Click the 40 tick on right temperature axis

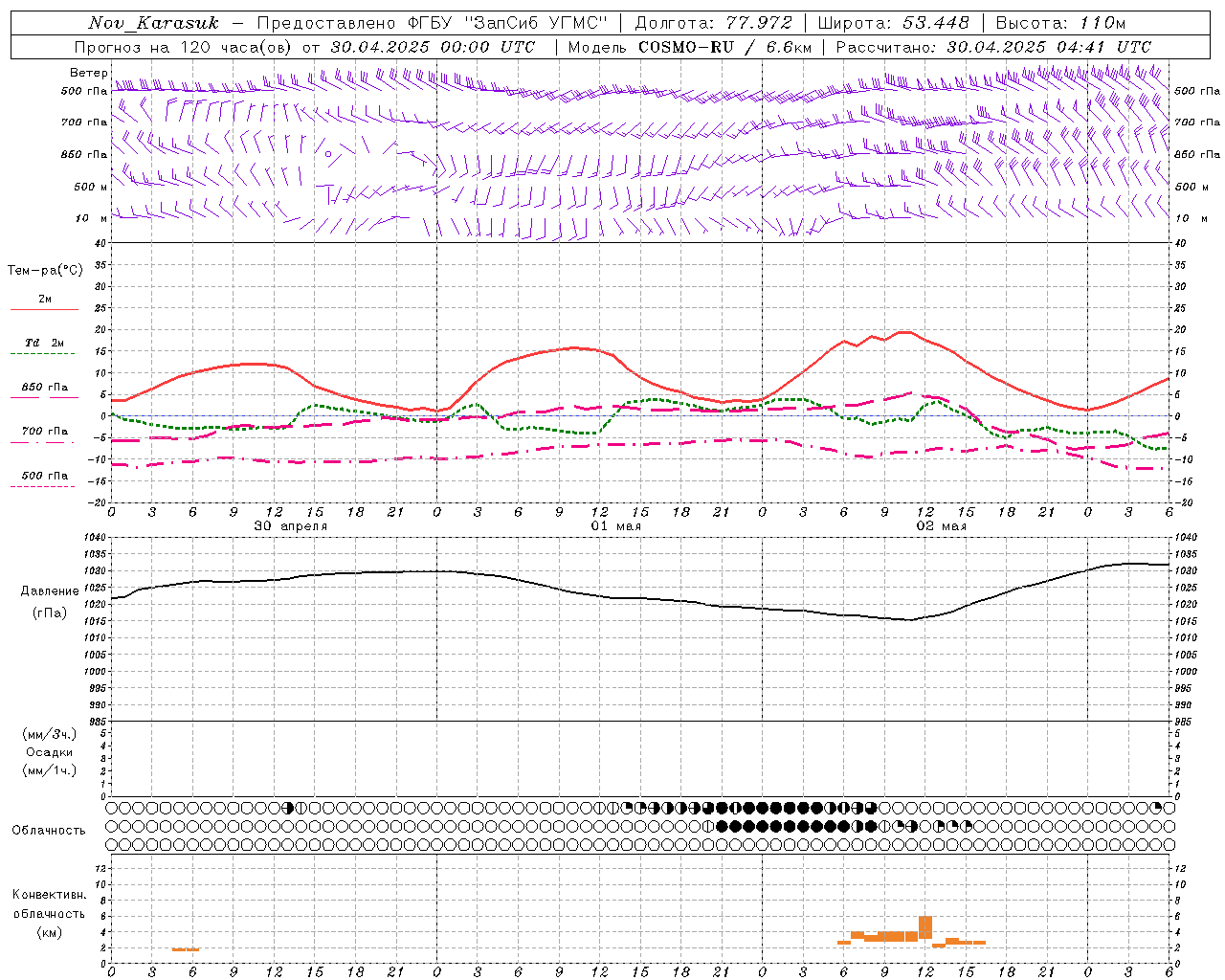1180,243
